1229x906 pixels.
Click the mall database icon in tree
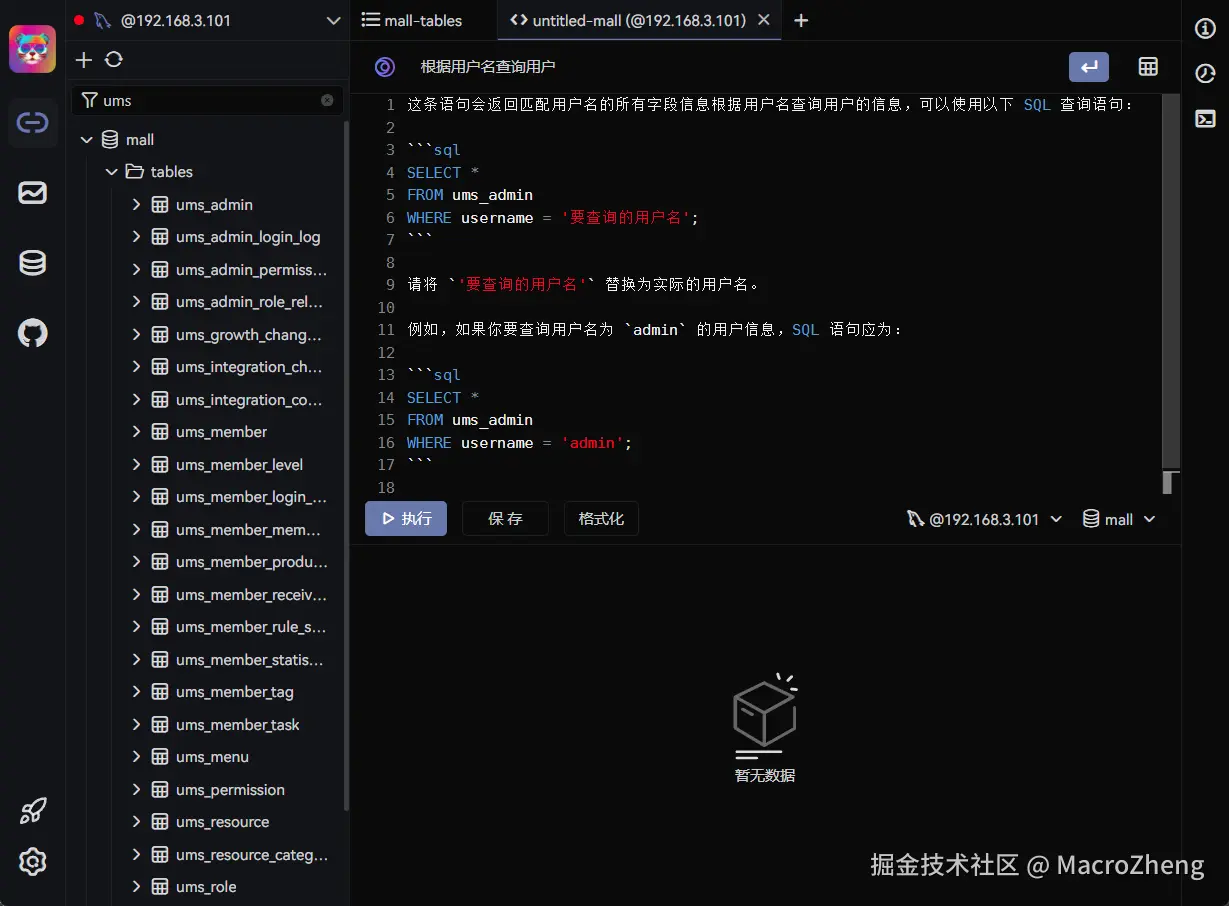(109, 140)
